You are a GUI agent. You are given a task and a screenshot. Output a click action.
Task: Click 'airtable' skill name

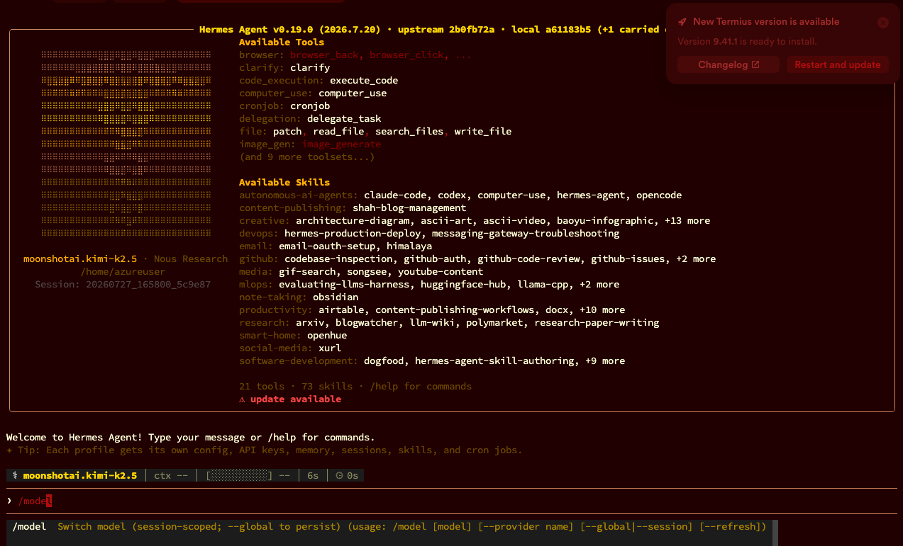[341, 310]
